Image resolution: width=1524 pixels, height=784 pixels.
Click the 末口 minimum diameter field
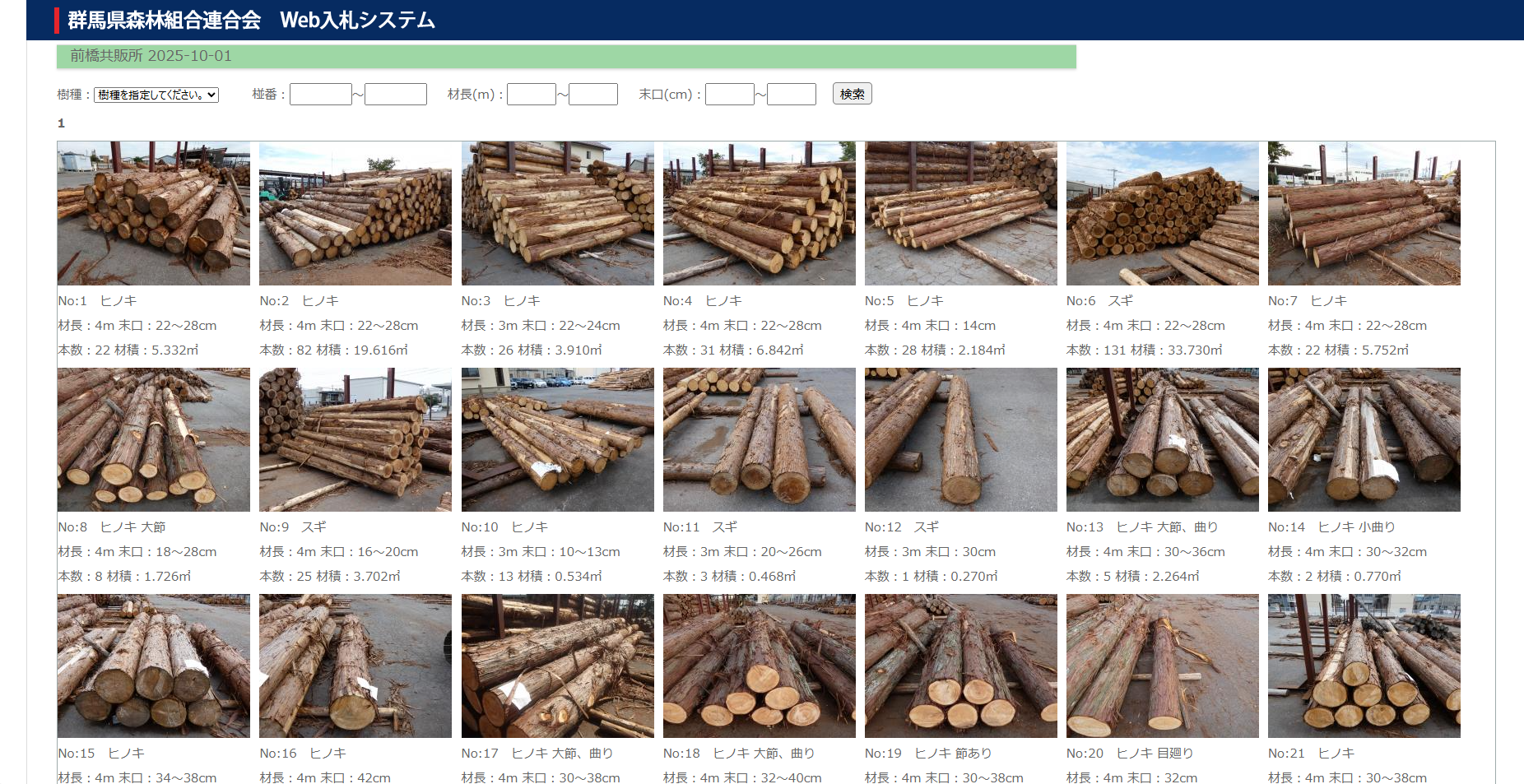(729, 95)
